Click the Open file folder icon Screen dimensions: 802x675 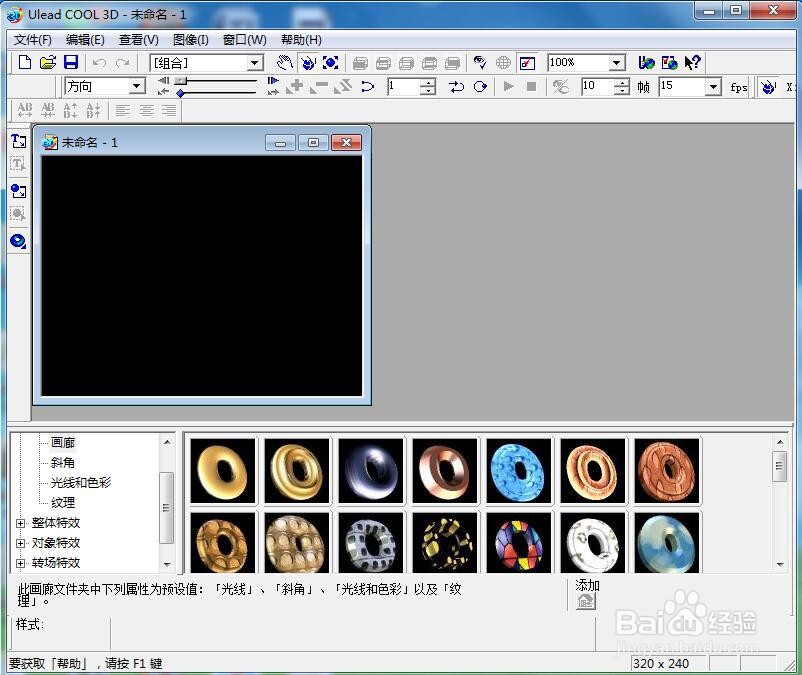(x=48, y=62)
